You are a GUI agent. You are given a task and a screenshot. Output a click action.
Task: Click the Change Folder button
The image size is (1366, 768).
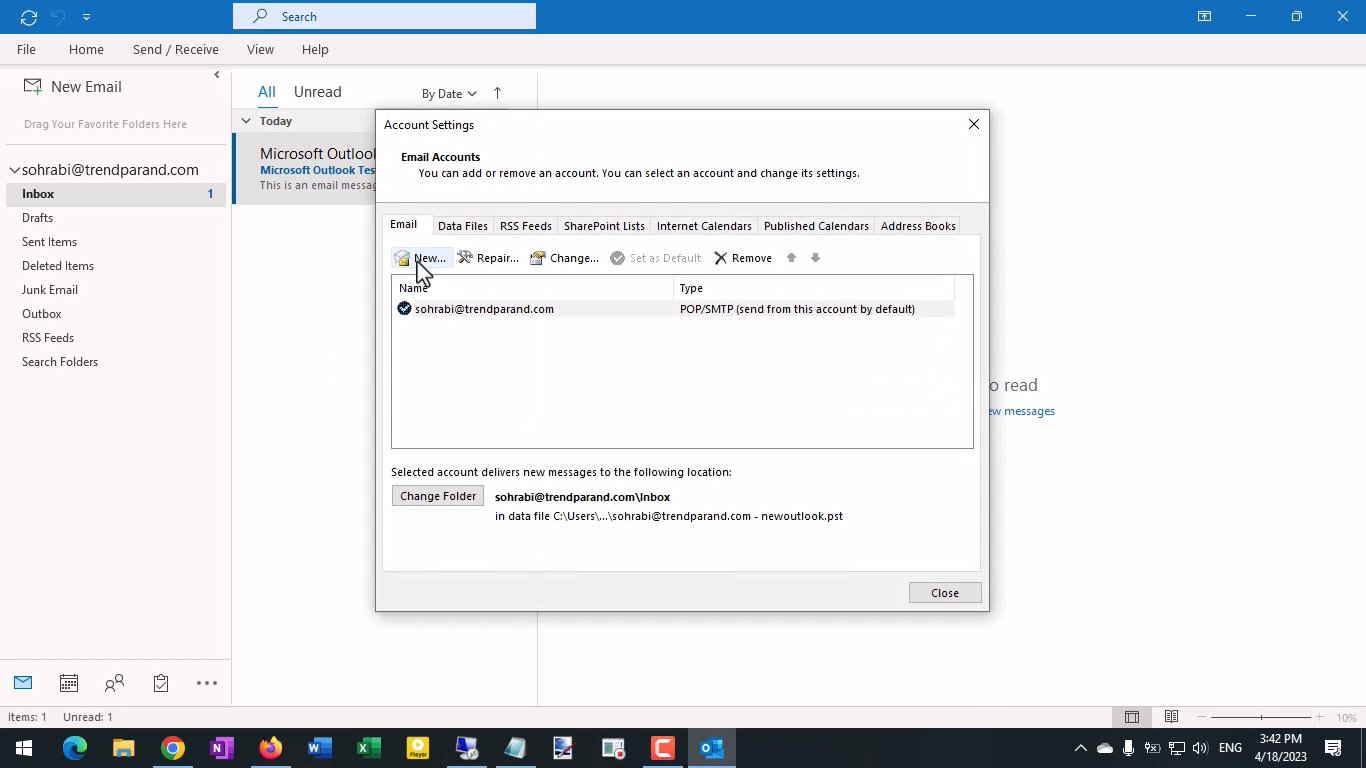pos(438,496)
